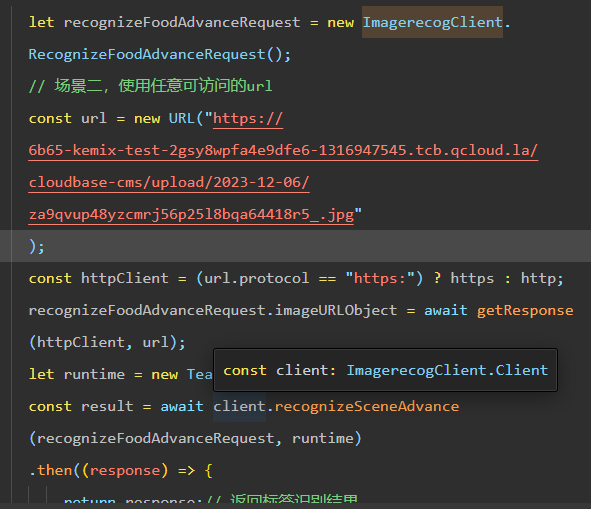591x509 pixels.
Task: Click the 'let runtime' variable name
Action: click(x=94, y=375)
